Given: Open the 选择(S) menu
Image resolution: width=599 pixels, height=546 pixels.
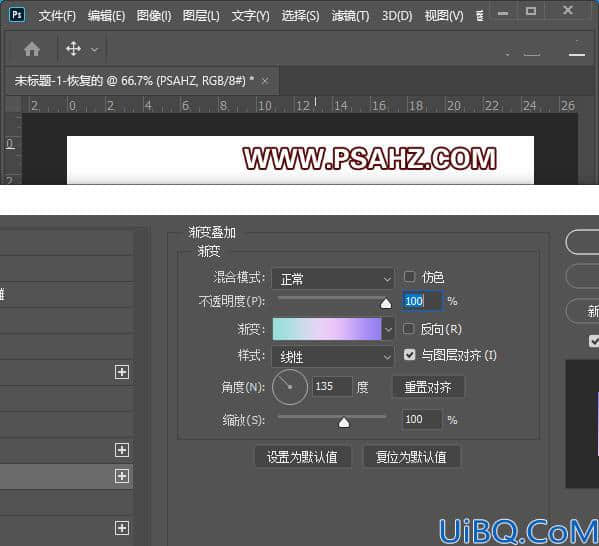Looking at the screenshot, I should pos(300,16).
